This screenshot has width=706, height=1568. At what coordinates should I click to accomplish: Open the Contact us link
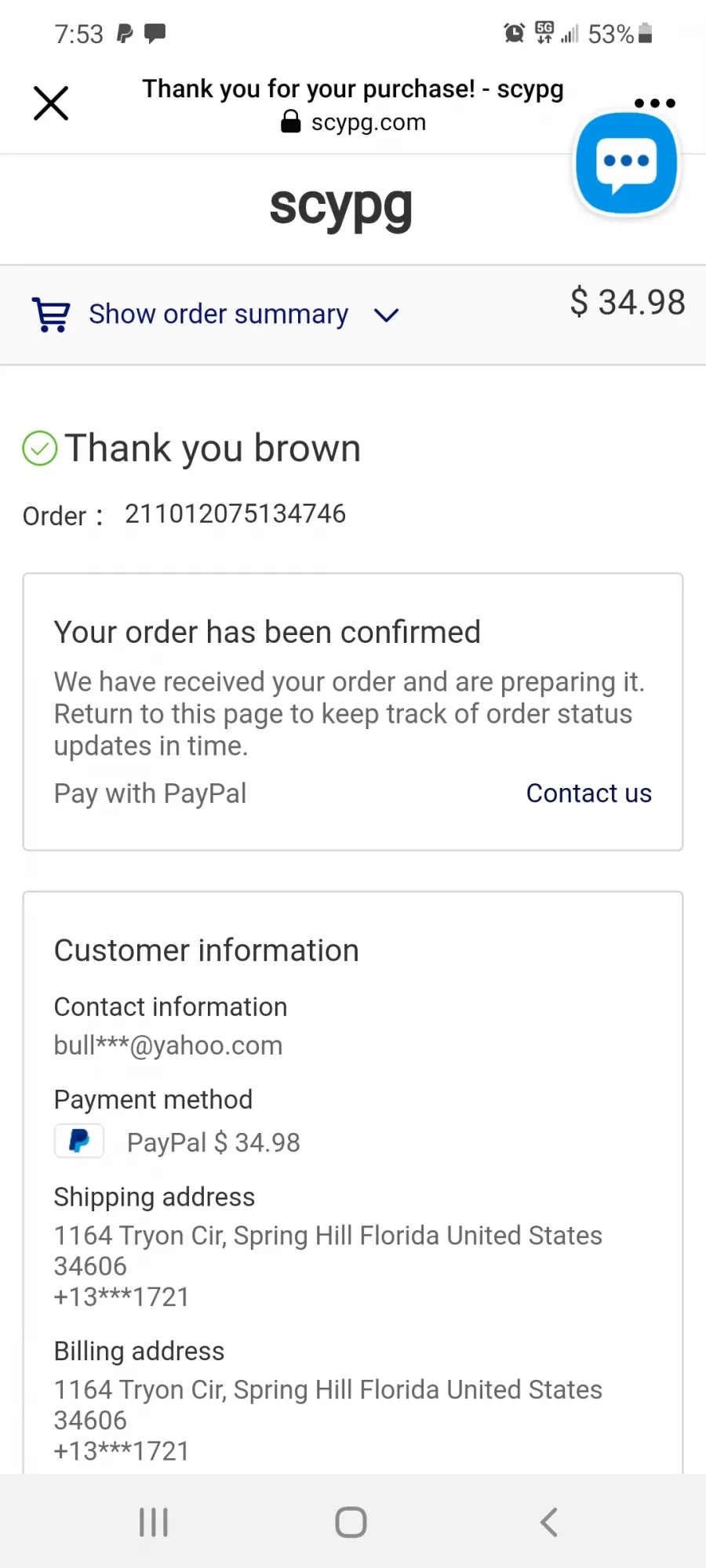pos(588,793)
